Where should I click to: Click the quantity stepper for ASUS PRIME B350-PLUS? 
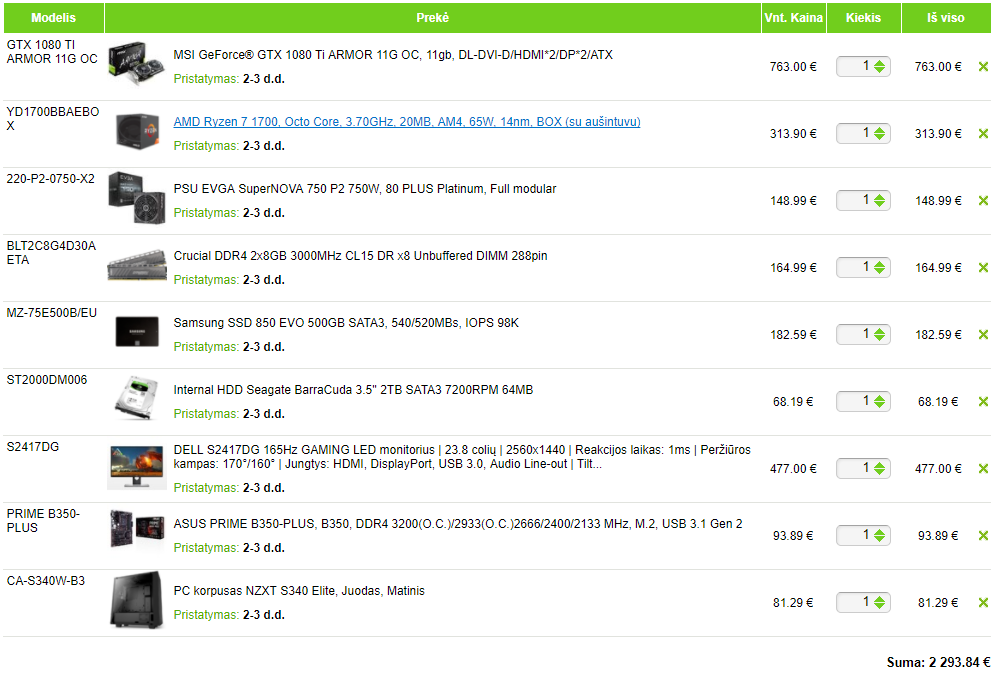pos(879,535)
